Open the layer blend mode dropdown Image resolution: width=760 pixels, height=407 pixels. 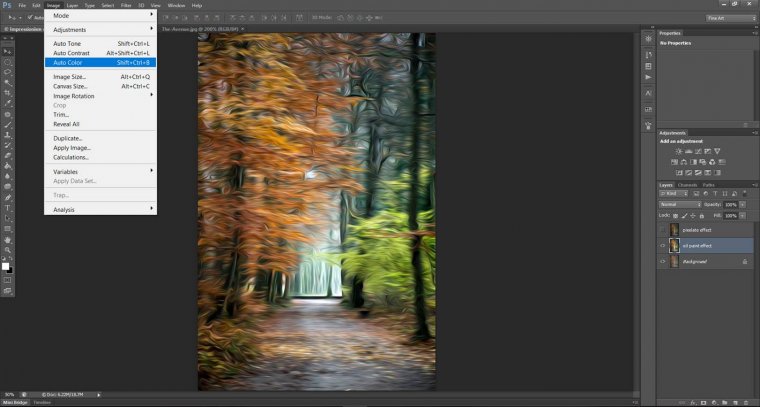coord(680,204)
